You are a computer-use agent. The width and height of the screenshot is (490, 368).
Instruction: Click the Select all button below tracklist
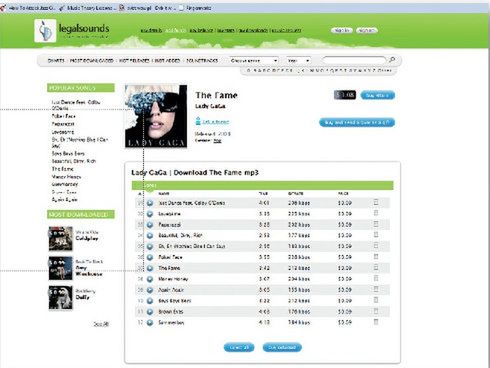tap(239, 347)
